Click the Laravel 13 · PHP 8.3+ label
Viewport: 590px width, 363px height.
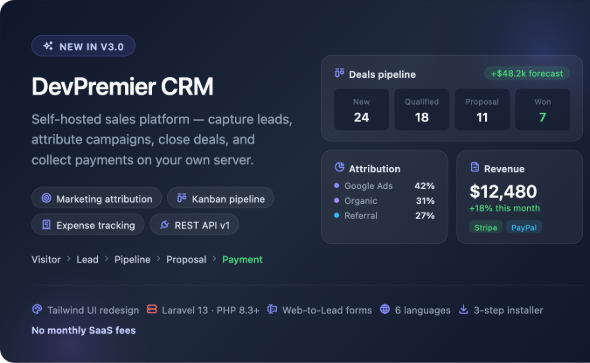[210, 310]
